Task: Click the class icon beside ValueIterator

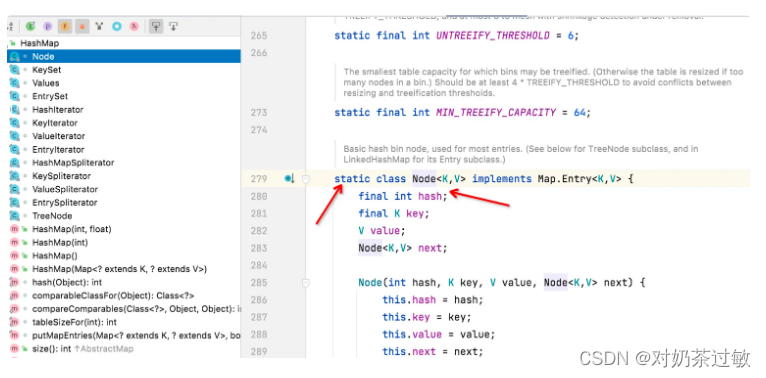Action: pyautogui.click(x=15, y=136)
